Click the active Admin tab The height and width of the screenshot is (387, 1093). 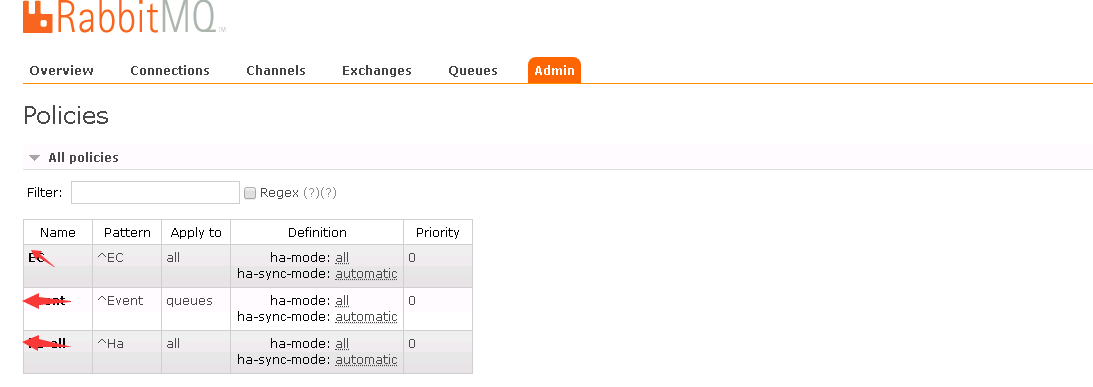pos(554,70)
